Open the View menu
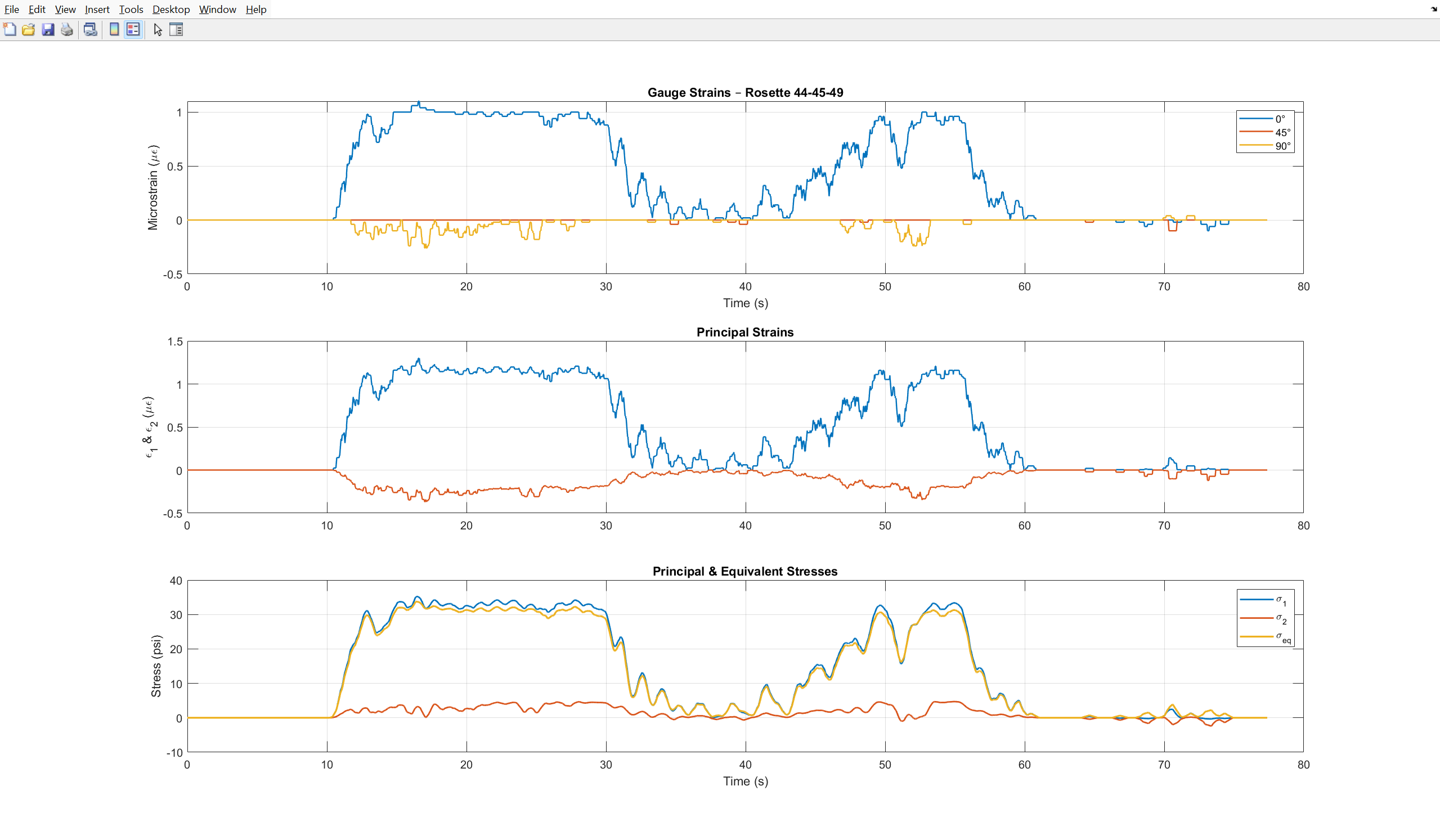The width and height of the screenshot is (1440, 840). (65, 9)
